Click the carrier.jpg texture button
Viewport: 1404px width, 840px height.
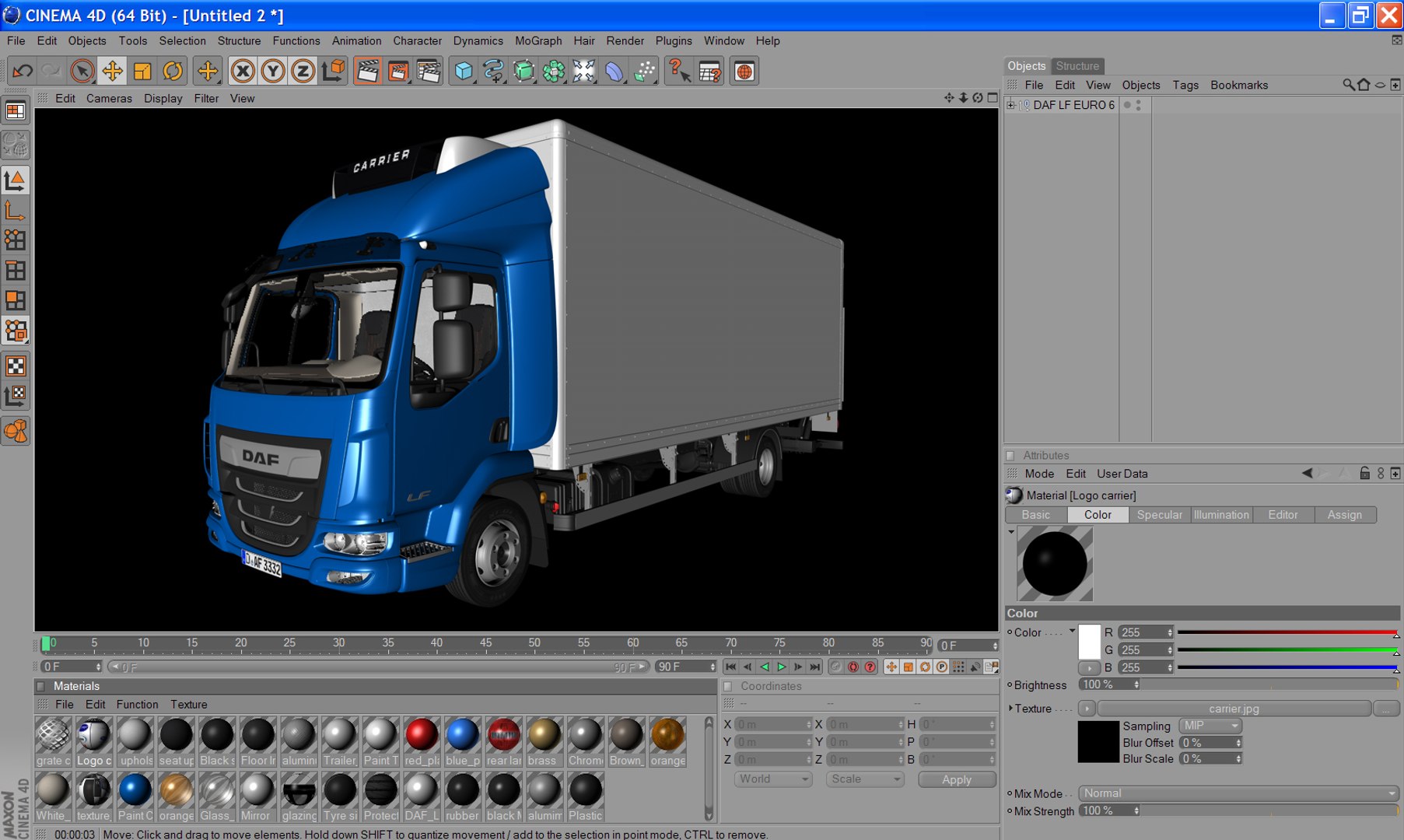pyautogui.click(x=1234, y=709)
